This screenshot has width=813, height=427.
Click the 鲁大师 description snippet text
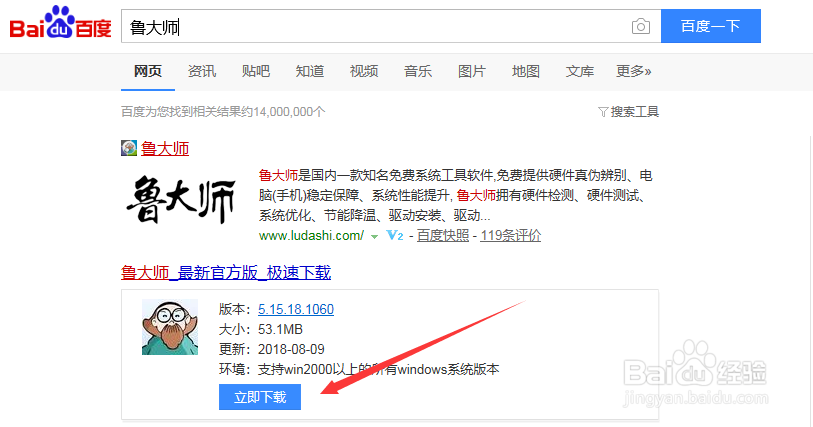(x=455, y=195)
